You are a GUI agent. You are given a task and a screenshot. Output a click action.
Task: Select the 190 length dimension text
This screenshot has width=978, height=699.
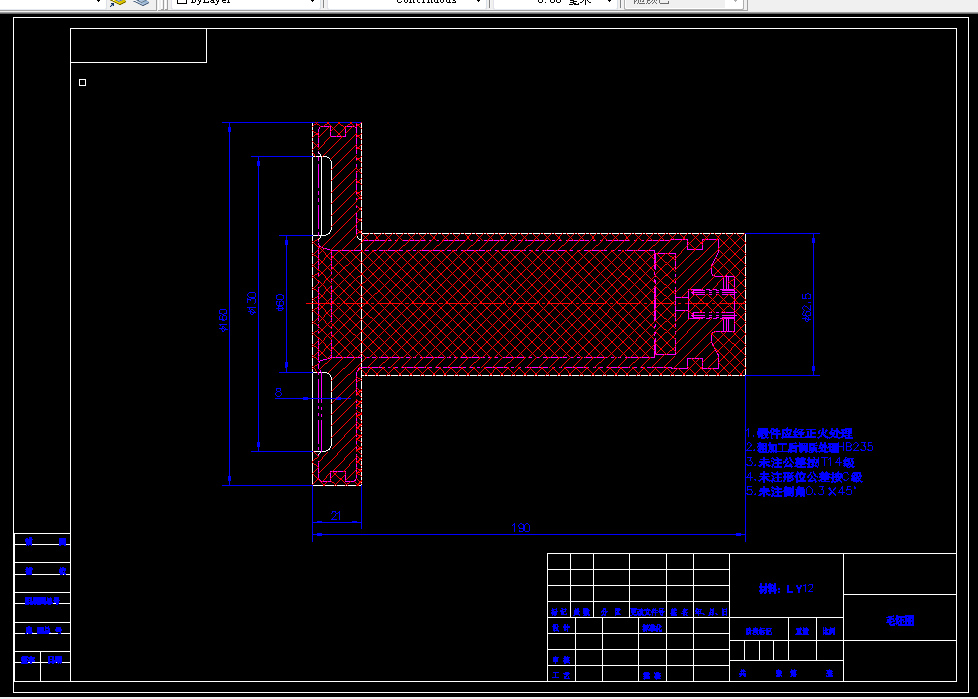point(521,528)
